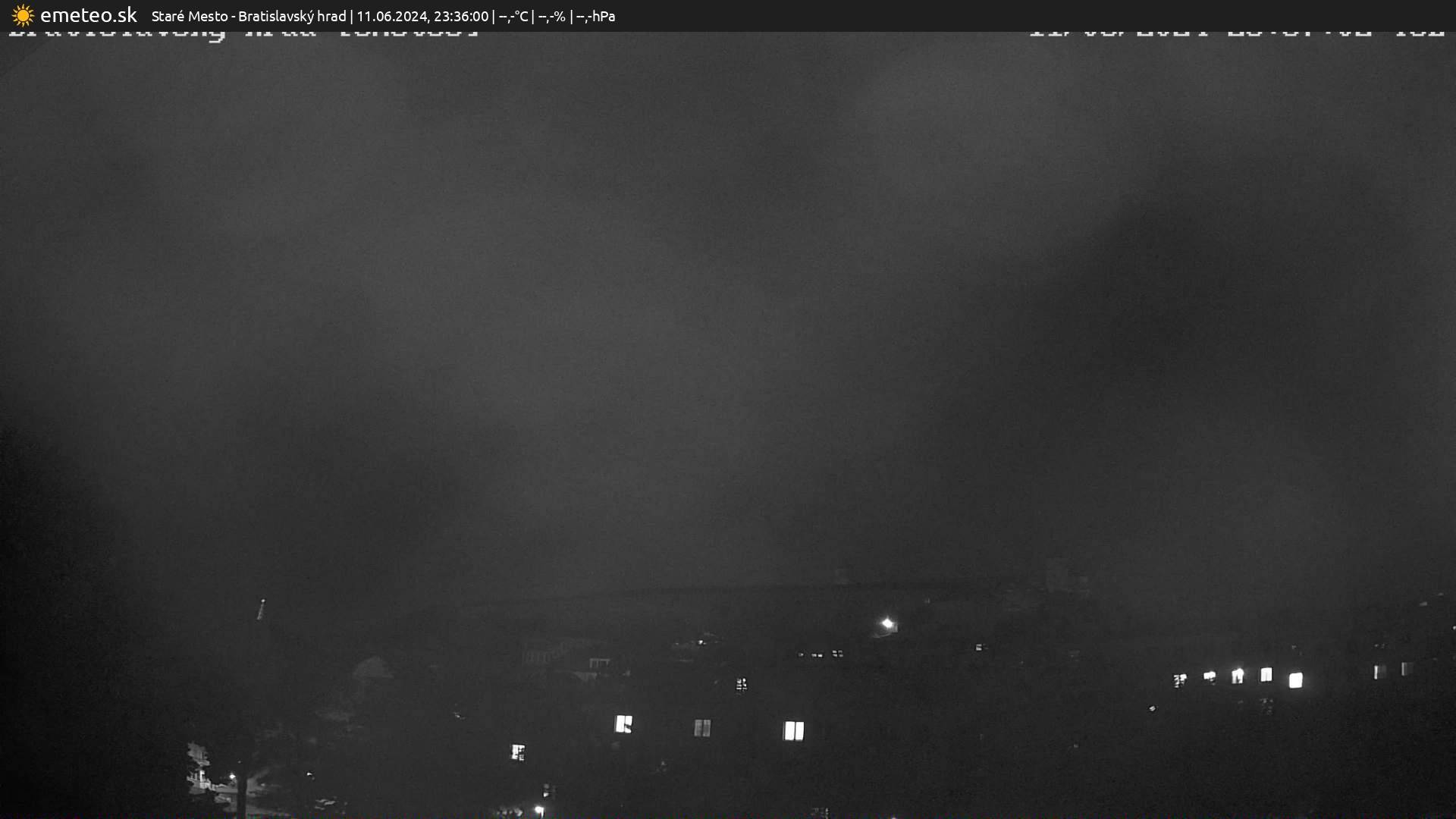
Task: Click the small lit window at lower left-center
Action: tap(518, 752)
